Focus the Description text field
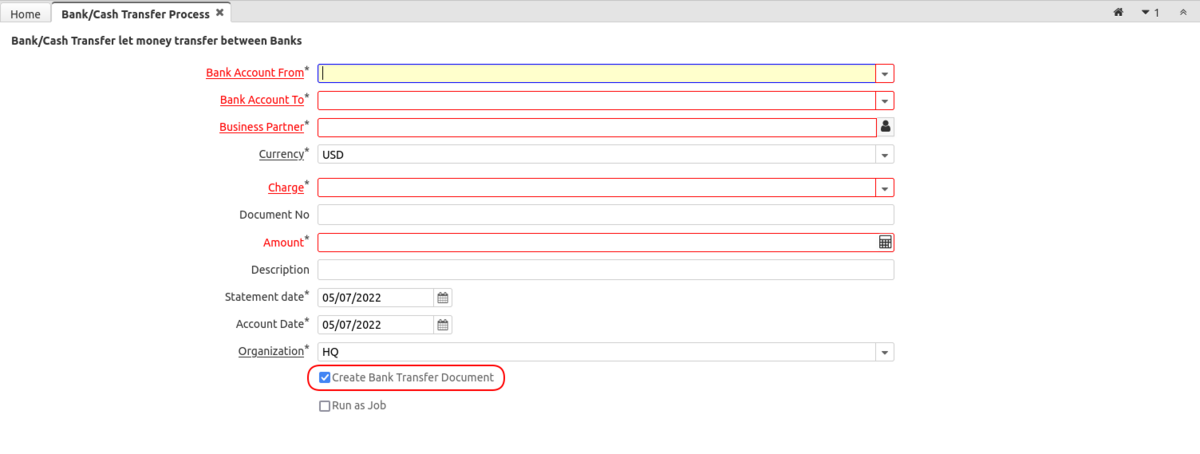 (605, 270)
